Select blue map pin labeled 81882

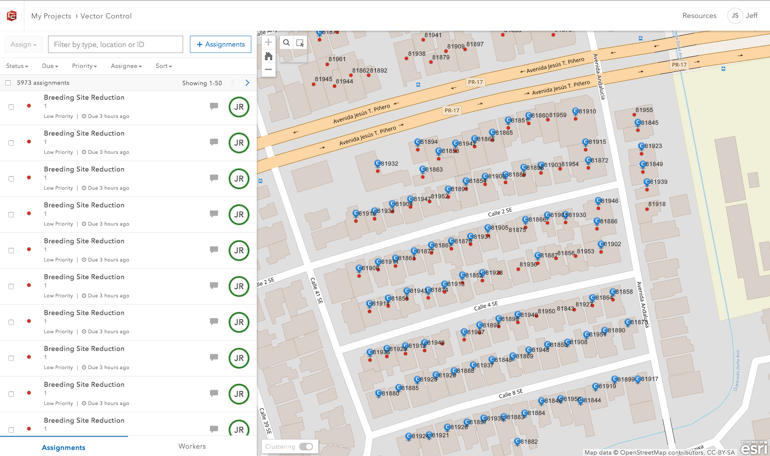pos(517,441)
